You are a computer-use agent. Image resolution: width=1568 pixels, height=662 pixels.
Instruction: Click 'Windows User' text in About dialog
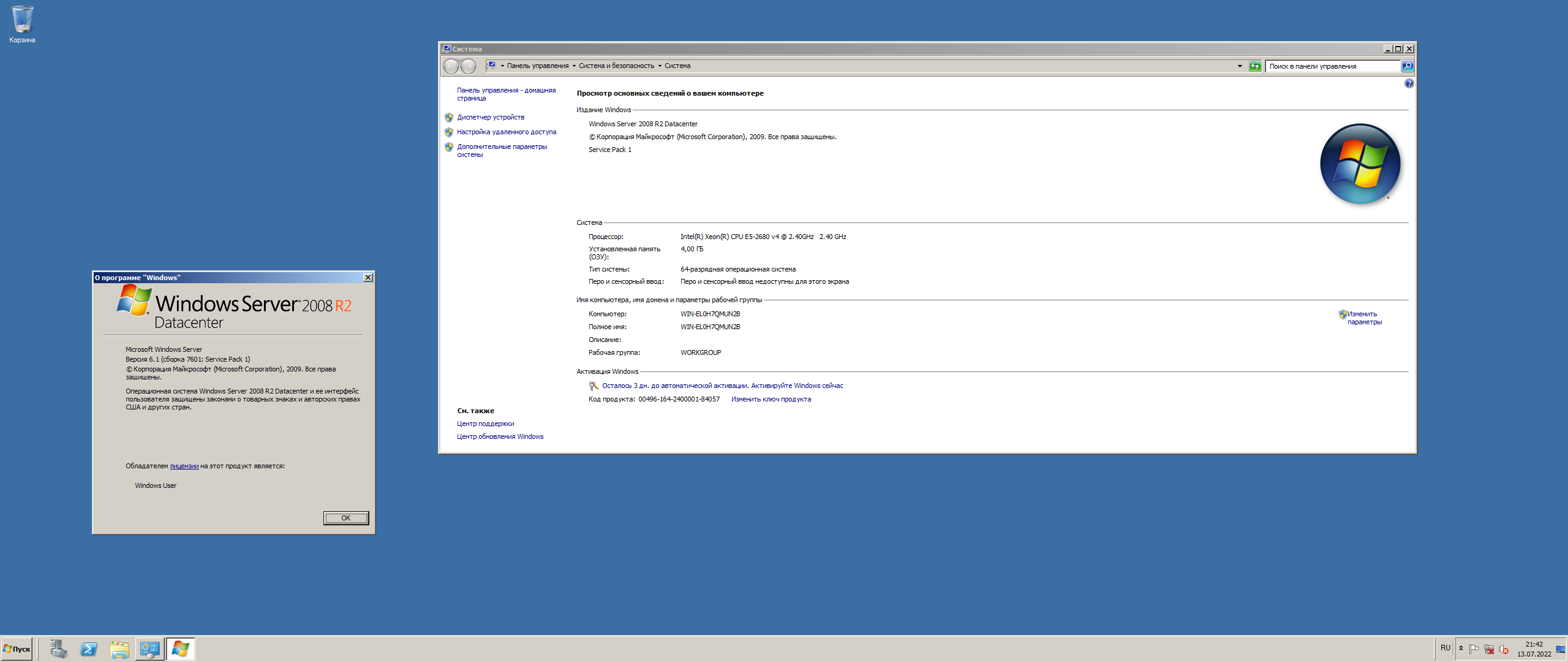156,485
